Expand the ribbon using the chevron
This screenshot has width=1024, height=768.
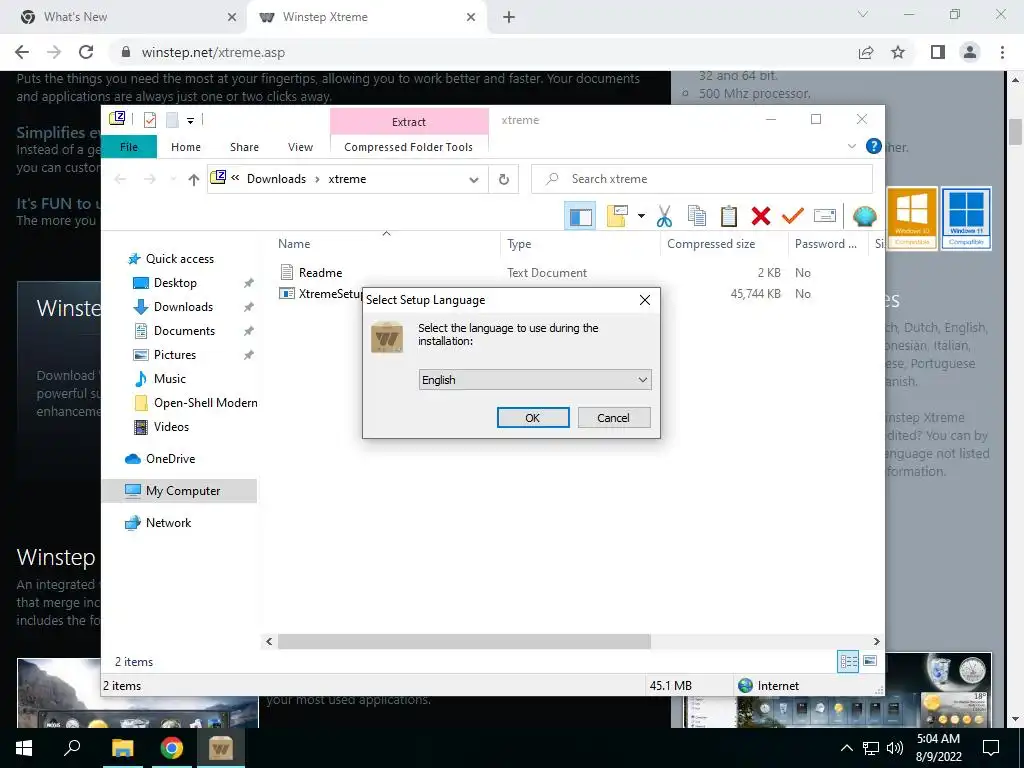click(852, 146)
